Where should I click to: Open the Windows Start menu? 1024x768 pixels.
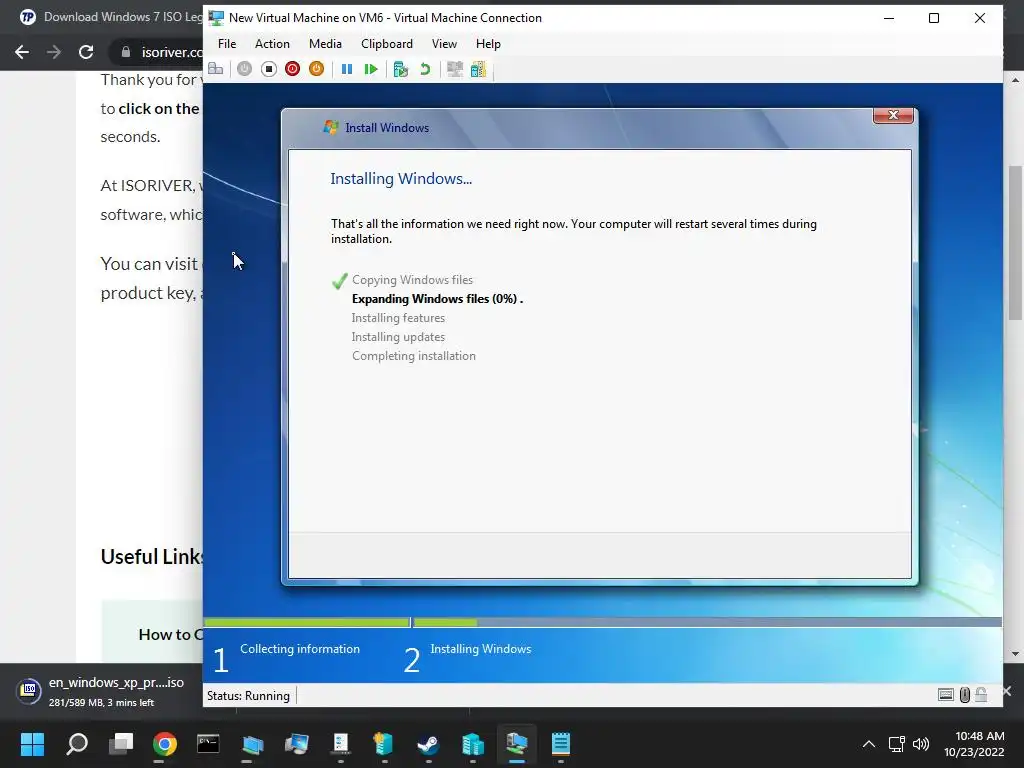[32, 744]
